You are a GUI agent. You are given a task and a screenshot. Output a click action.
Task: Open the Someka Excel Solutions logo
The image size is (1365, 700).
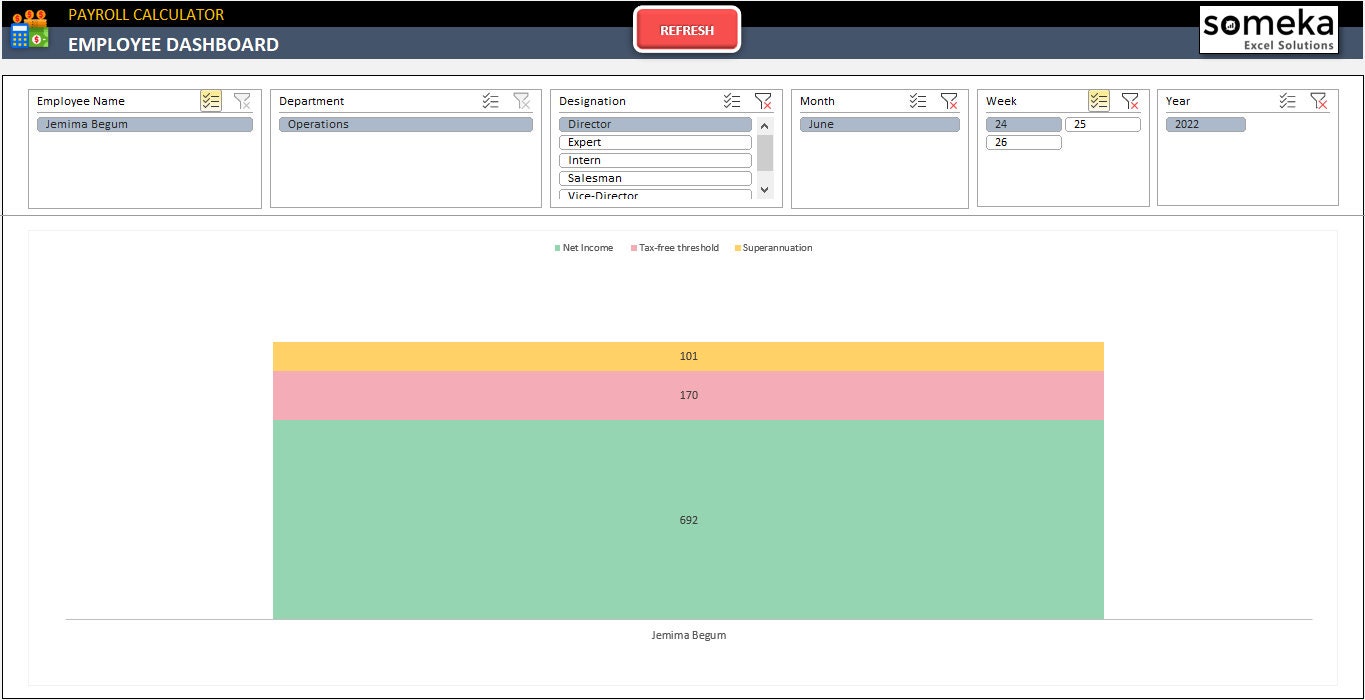pyautogui.click(x=1269, y=29)
